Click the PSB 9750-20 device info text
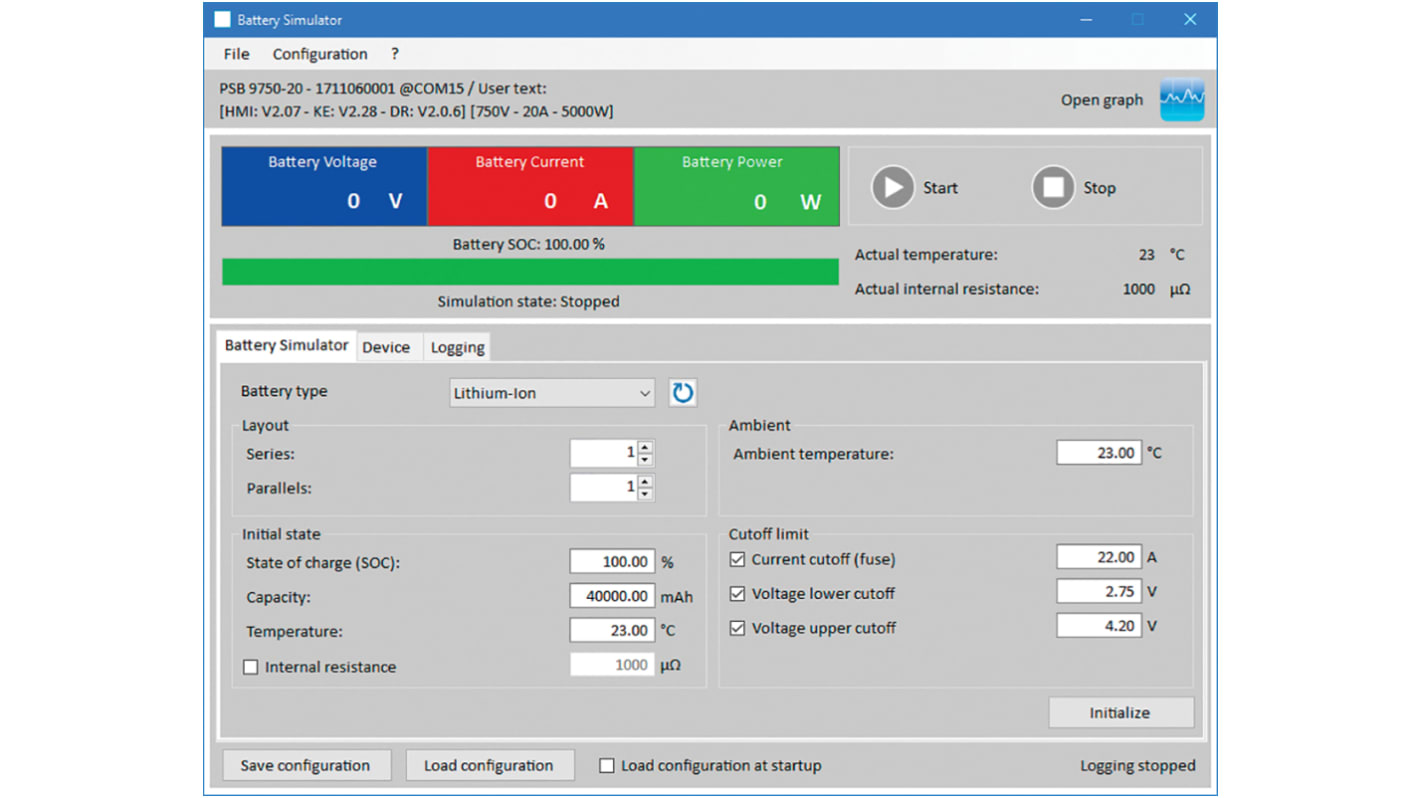1420x798 pixels. point(383,88)
